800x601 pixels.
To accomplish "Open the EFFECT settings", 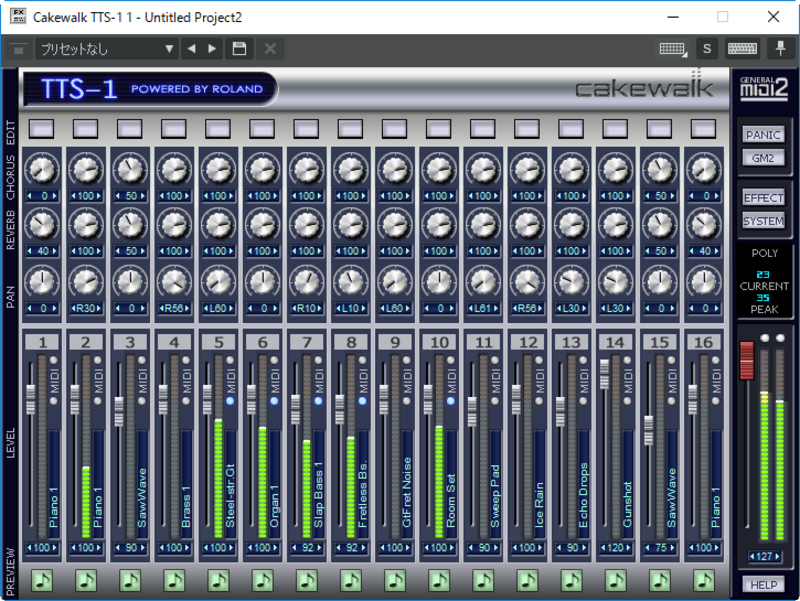I will pyautogui.click(x=763, y=197).
